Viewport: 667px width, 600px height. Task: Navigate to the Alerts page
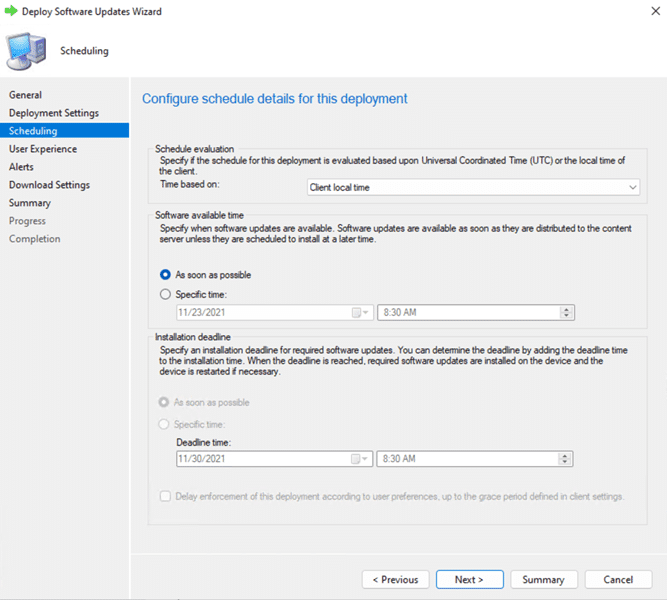(21, 167)
